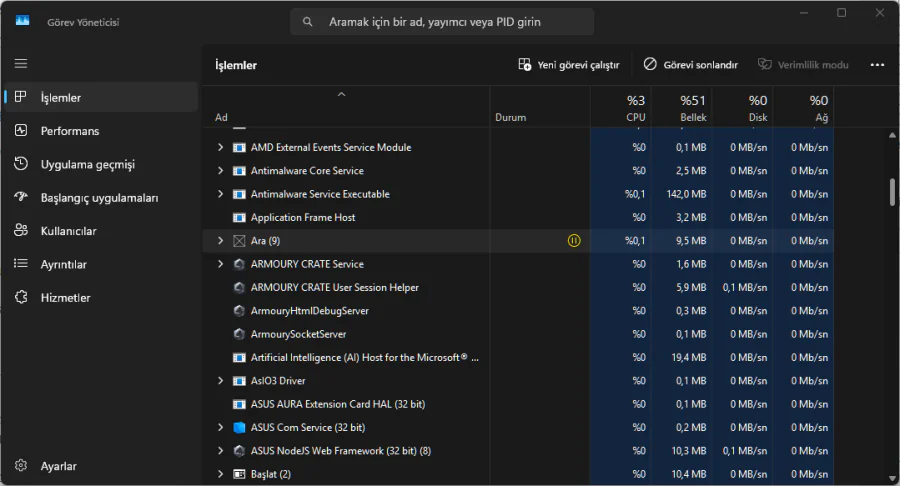The width and height of the screenshot is (900, 486).
Task: Click the suspended pause icon on Ara row
Action: coord(574,240)
